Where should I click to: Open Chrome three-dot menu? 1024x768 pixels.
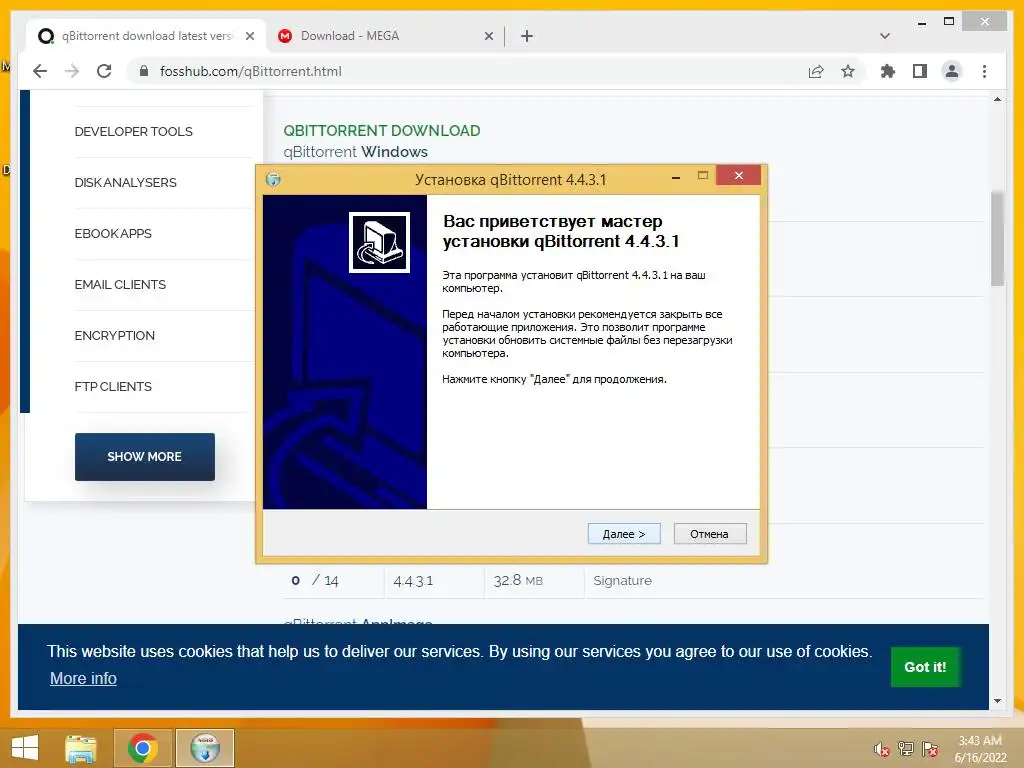984,71
